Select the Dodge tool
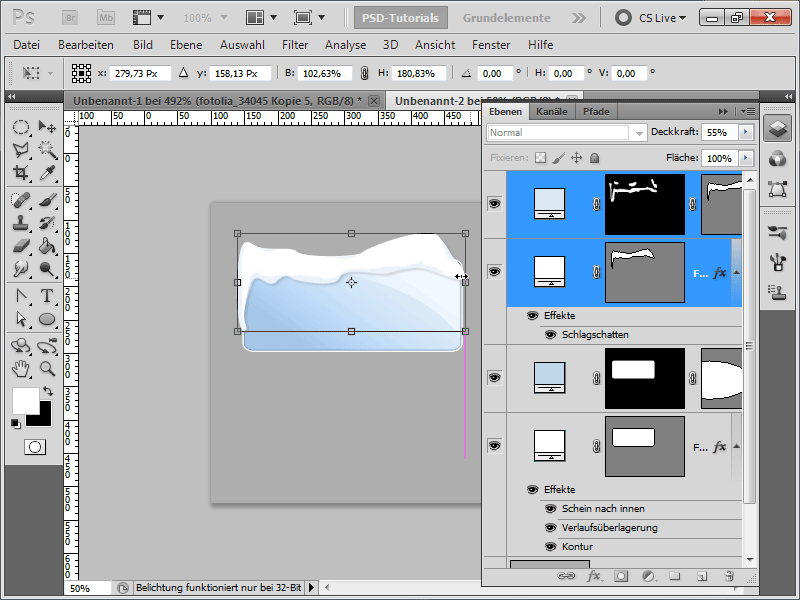Screen dimensions: 800x600 (x=47, y=269)
